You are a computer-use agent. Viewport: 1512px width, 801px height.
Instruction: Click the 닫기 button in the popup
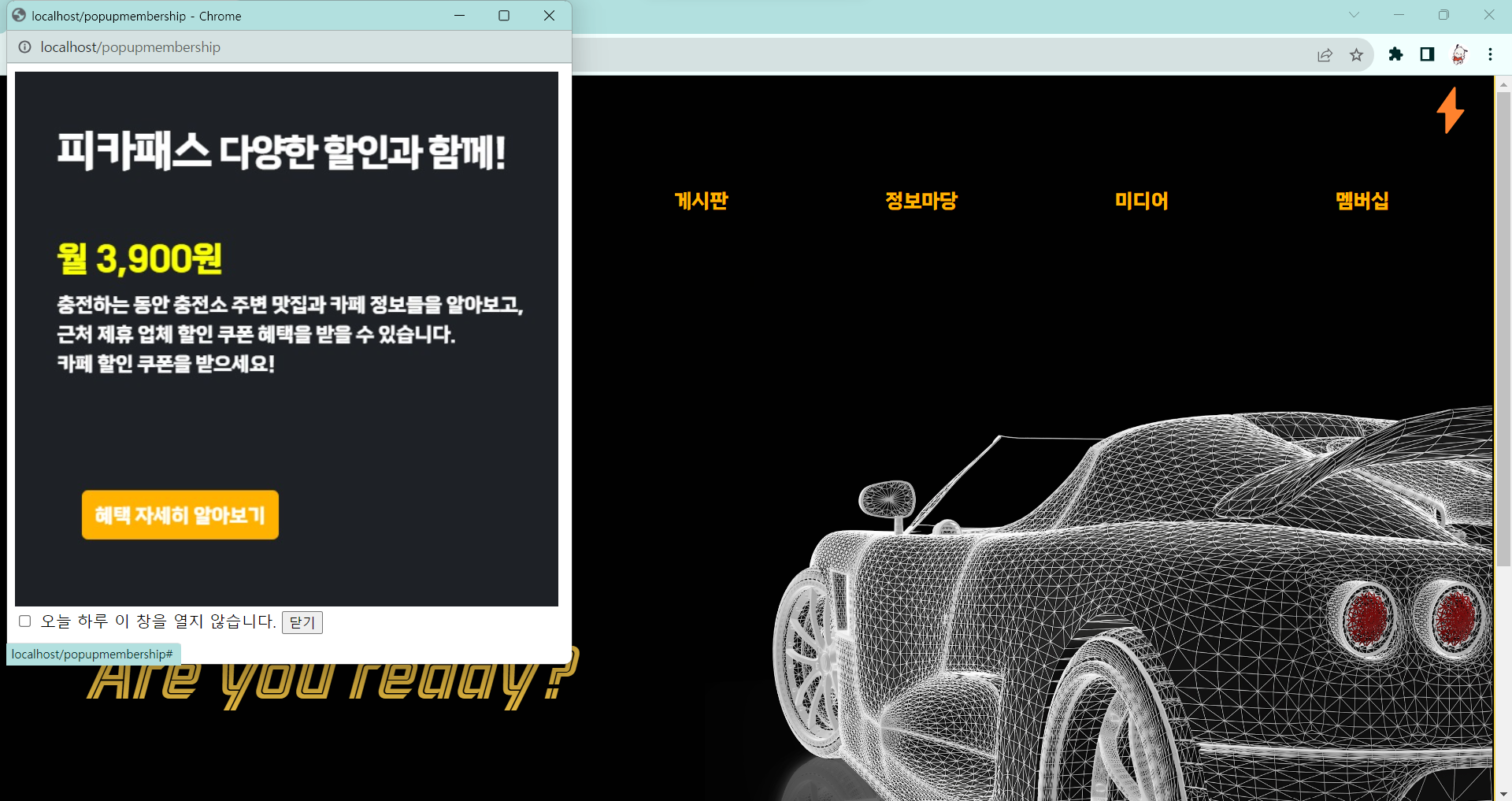pos(302,622)
